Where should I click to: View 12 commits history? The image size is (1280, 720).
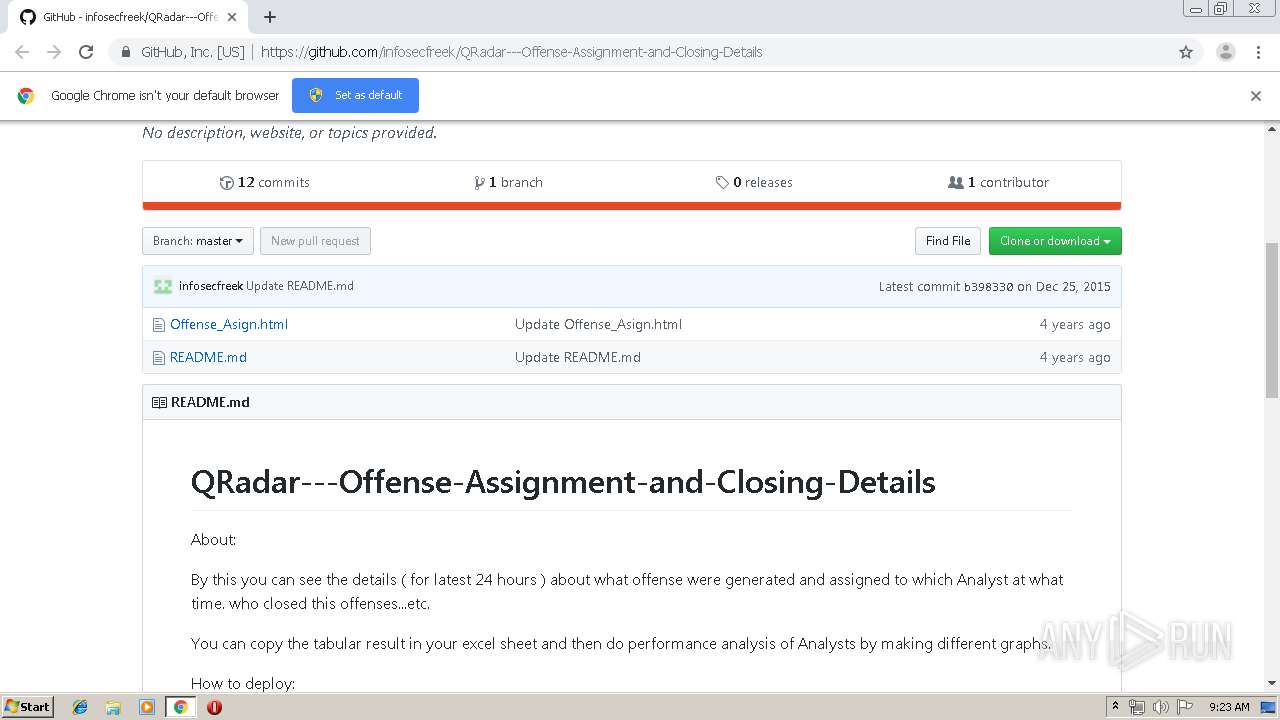[265, 182]
